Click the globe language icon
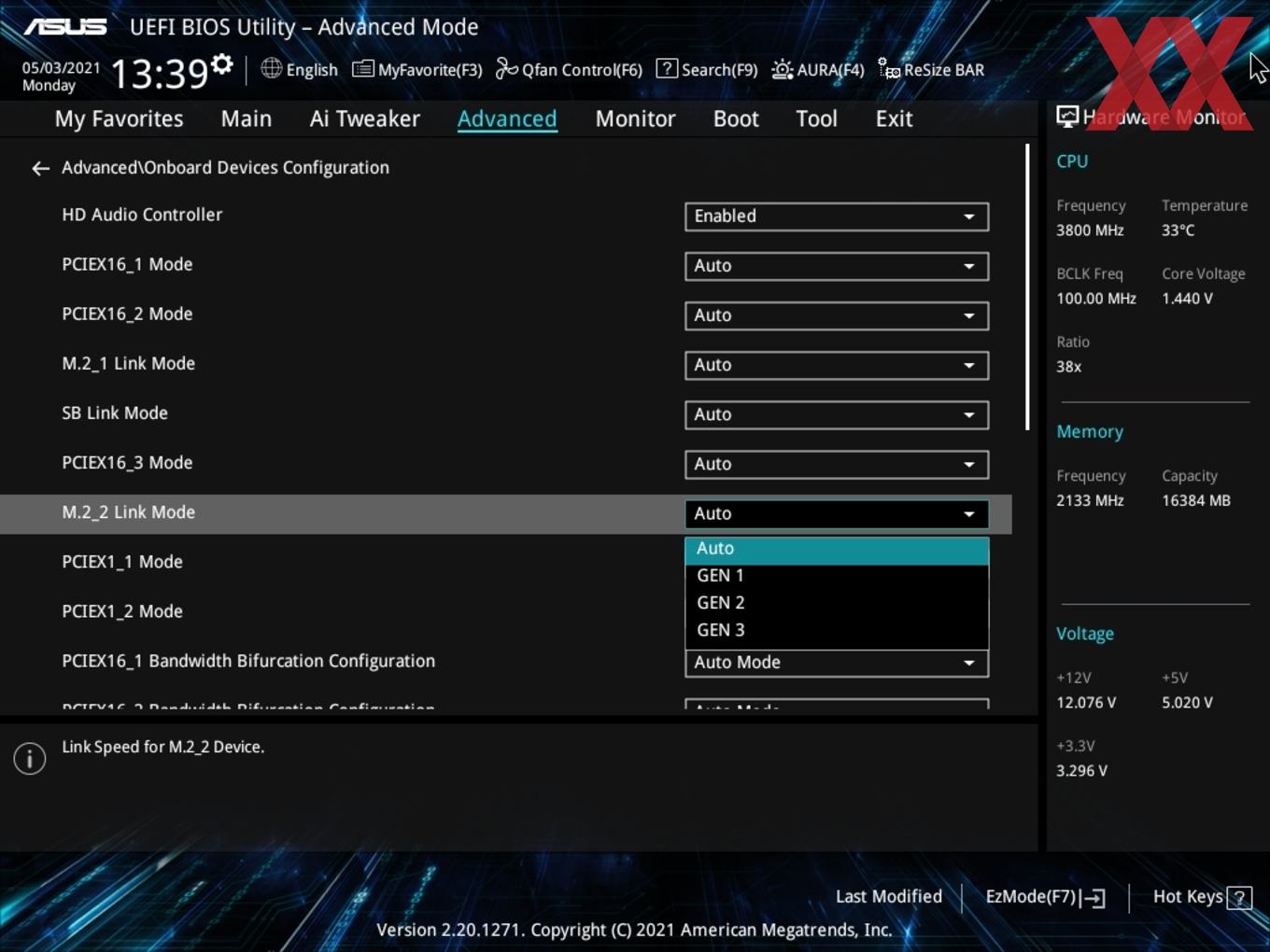 271,68
